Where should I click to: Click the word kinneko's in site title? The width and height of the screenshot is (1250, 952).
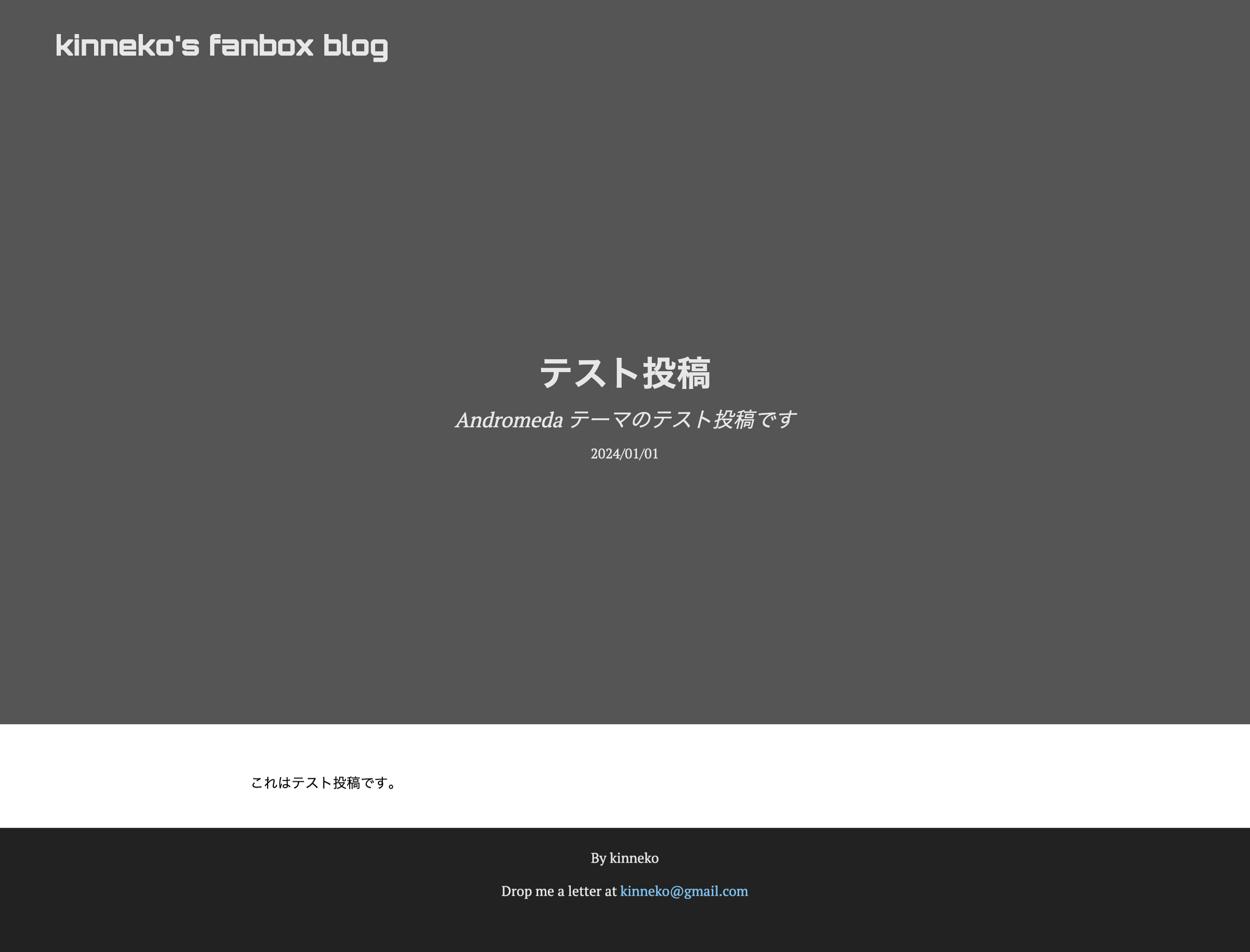pos(128,46)
